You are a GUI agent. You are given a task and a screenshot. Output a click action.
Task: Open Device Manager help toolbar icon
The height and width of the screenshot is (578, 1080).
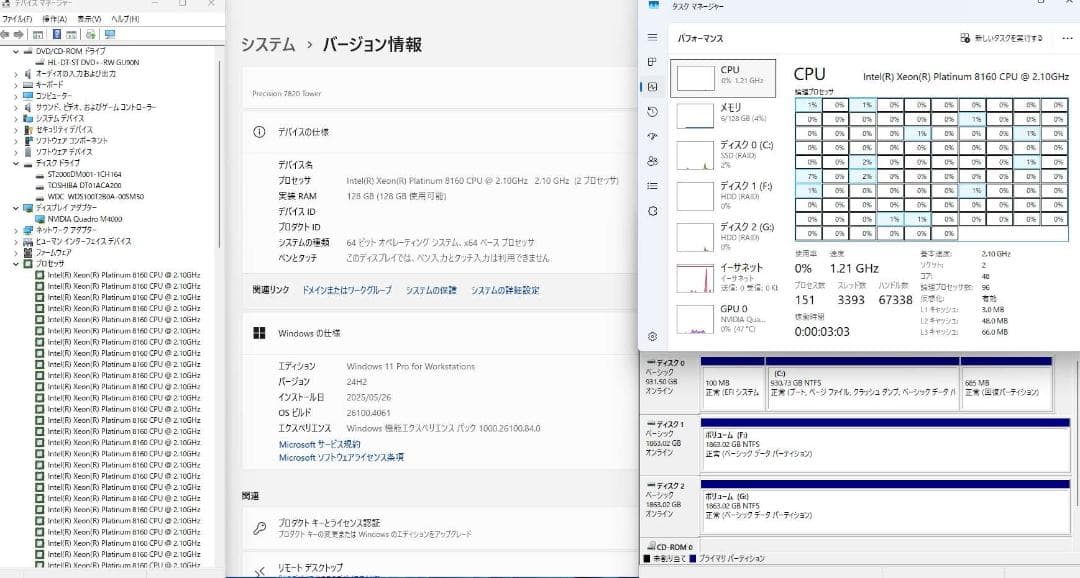coord(56,33)
